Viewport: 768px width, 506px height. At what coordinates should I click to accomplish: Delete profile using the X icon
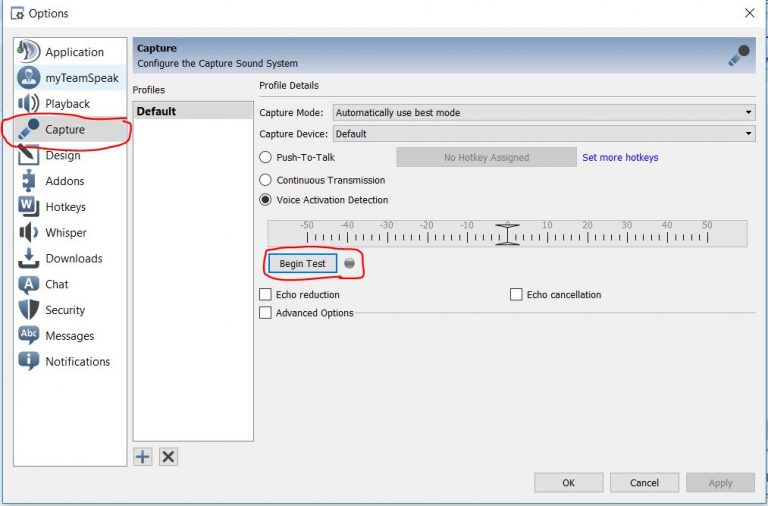coord(168,457)
